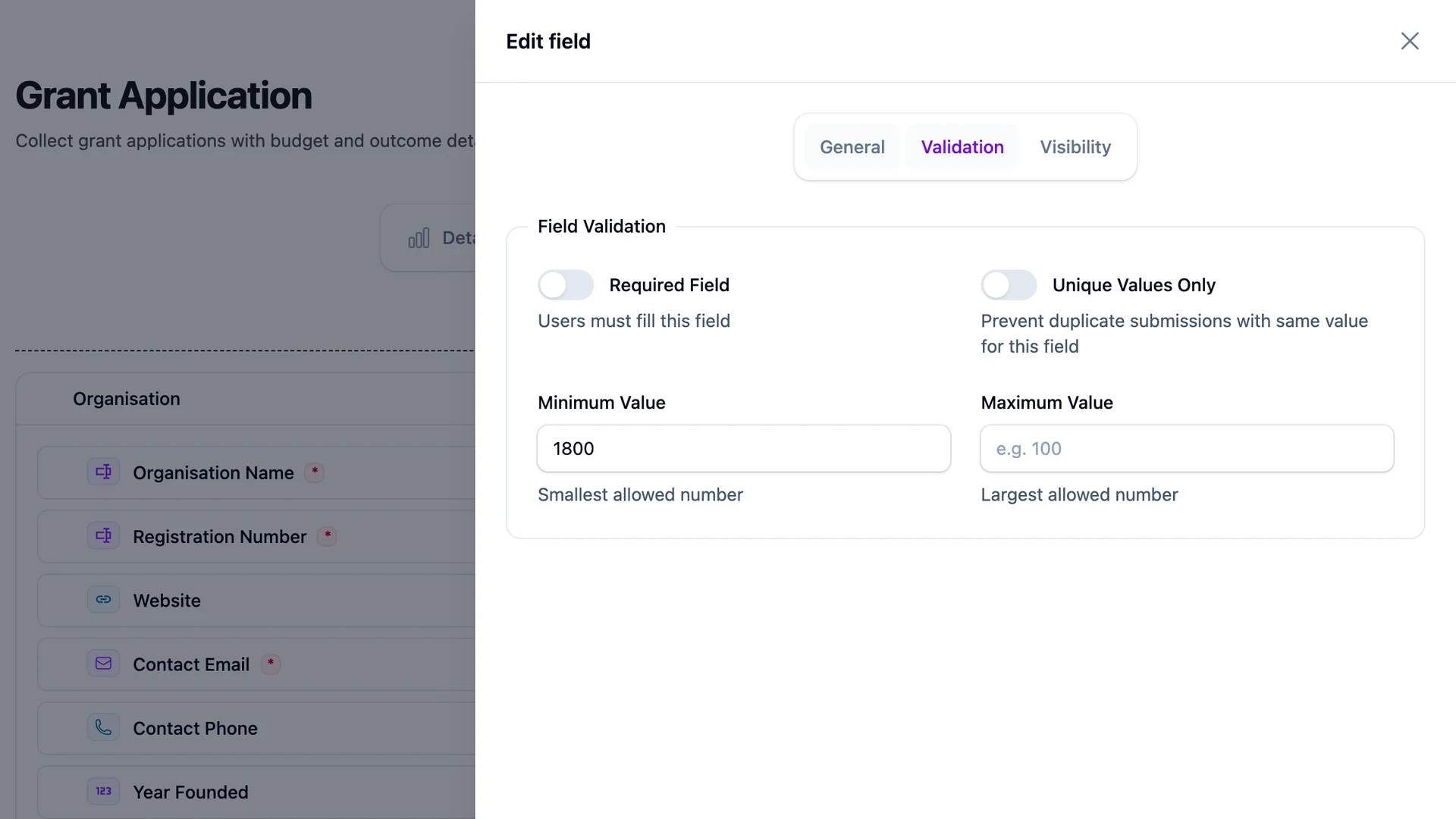Click the Organisation section header
This screenshot has width=1456, height=819.
(x=246, y=399)
